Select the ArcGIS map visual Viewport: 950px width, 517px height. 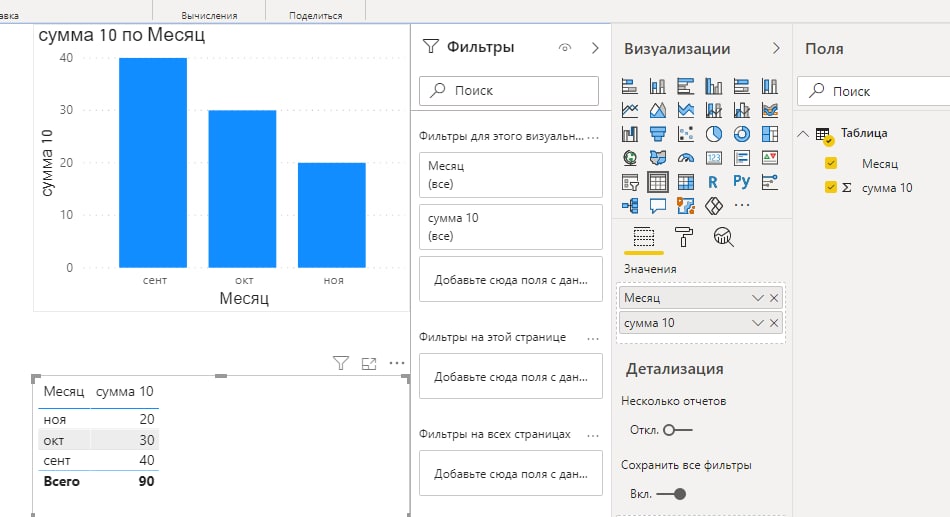685,205
